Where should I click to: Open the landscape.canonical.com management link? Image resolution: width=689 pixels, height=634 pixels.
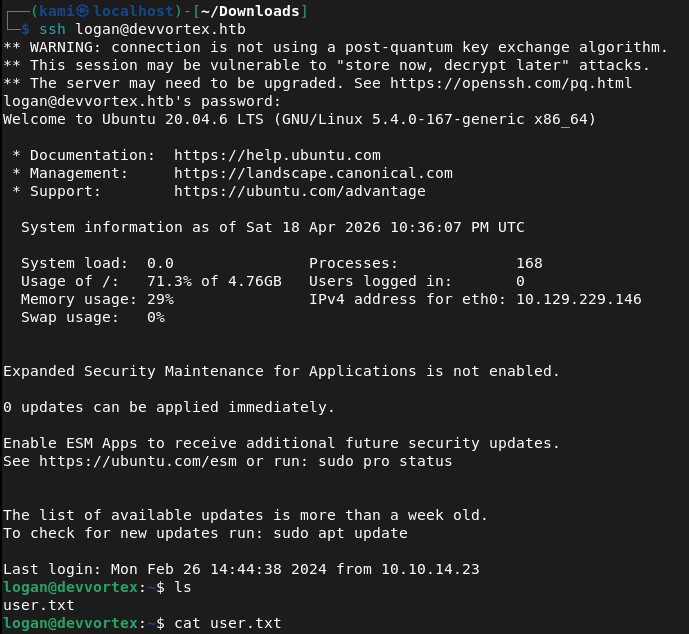pyautogui.click(x=313, y=173)
